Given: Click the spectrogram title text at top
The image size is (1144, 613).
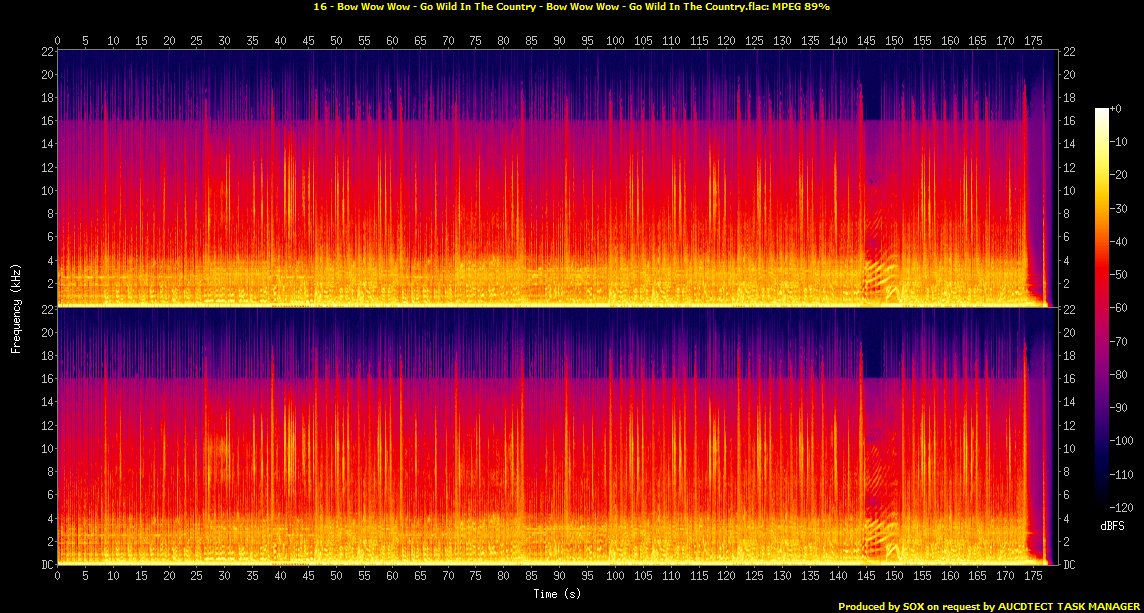Looking at the screenshot, I should (571, 6).
